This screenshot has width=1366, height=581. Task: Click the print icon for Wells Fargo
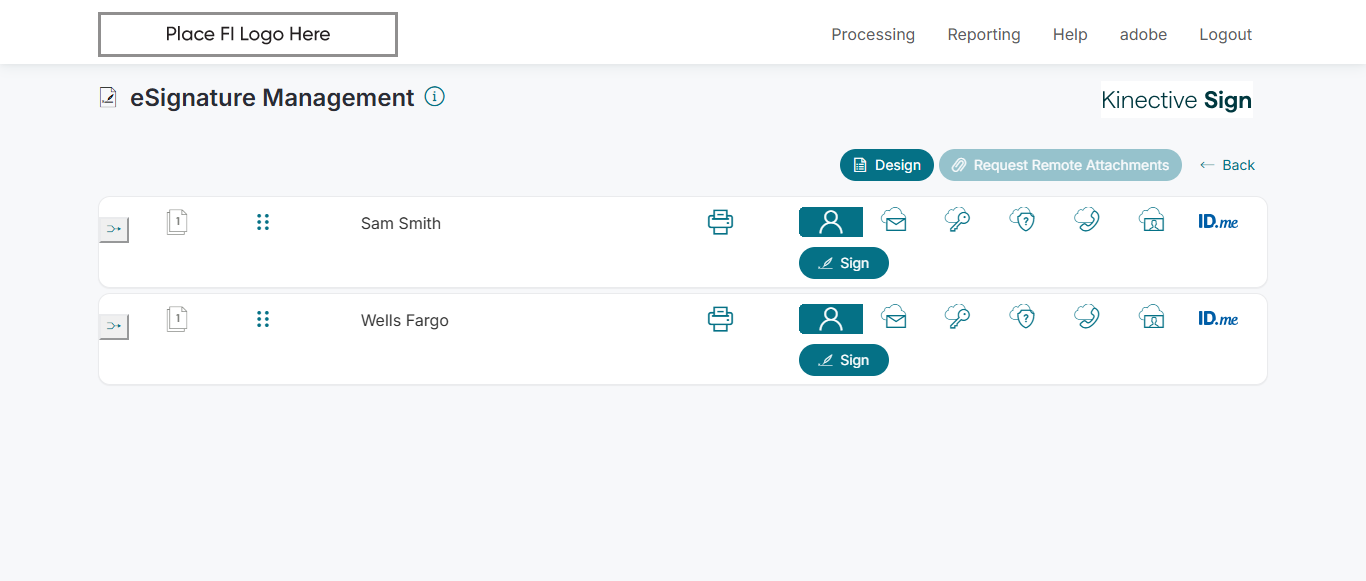720,319
